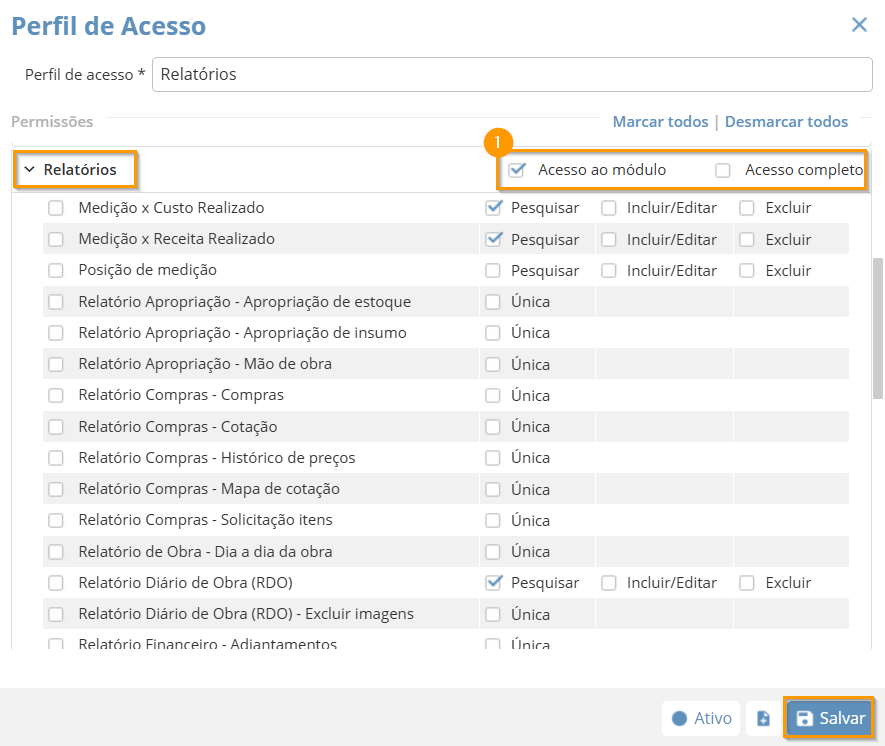Image resolution: width=885 pixels, height=746 pixels.
Task: Collapse the Relatórios section chevron
Action: (x=29, y=170)
